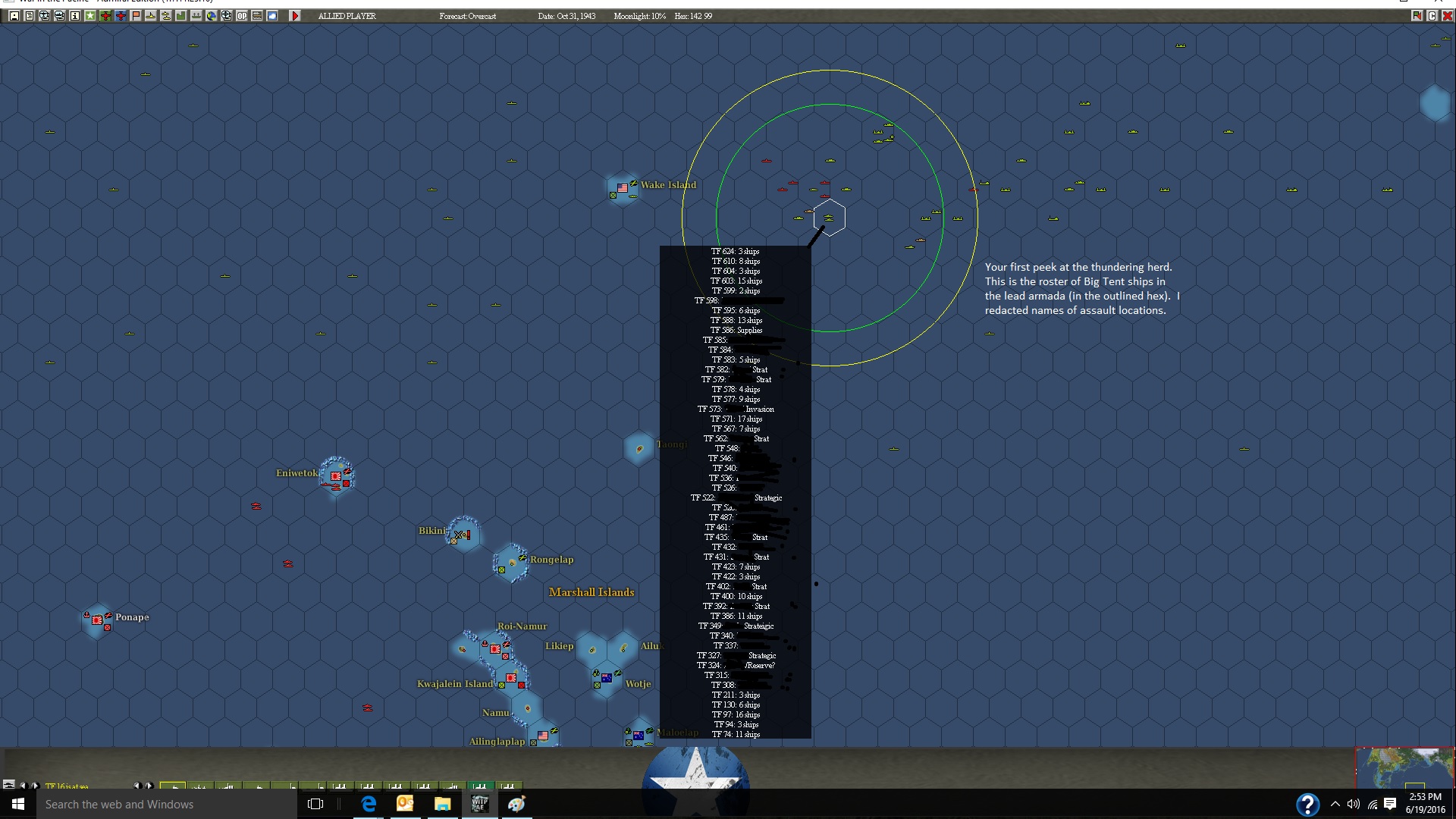Select the outlined lead armada hex

point(829,218)
